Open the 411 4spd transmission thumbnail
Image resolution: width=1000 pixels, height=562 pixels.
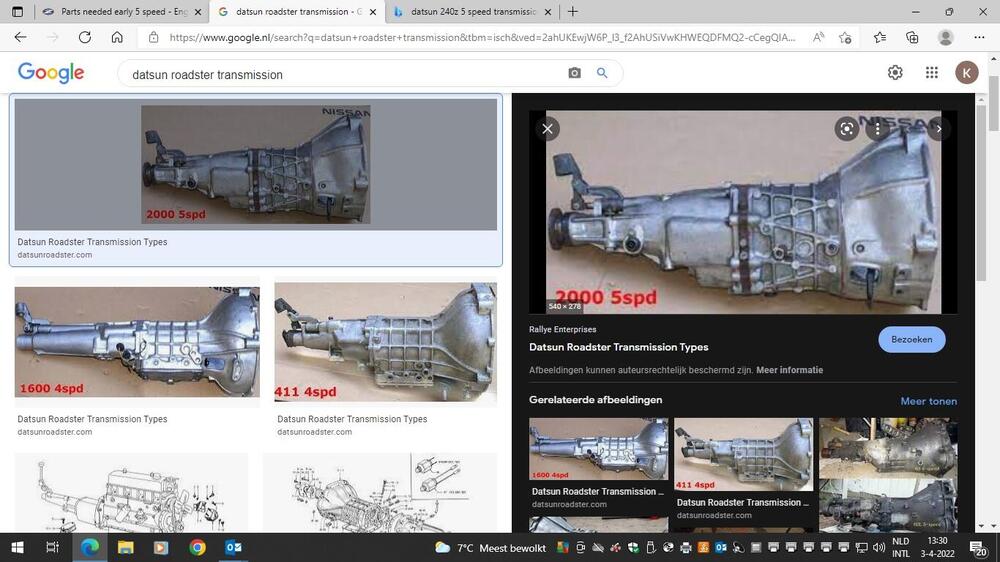(385, 342)
